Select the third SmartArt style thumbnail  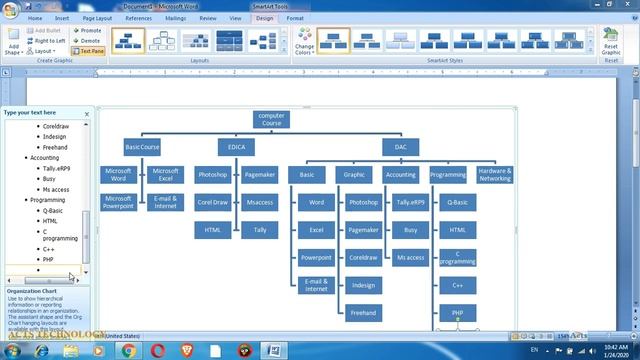tap(400, 41)
